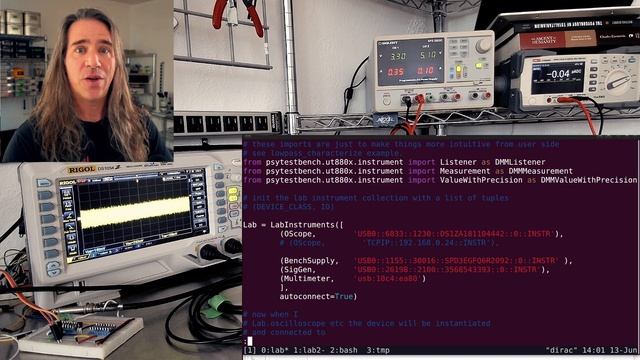Click the multimeter -0.04 reading in video
The width and height of the screenshot is (640, 360).
[x=557, y=74]
